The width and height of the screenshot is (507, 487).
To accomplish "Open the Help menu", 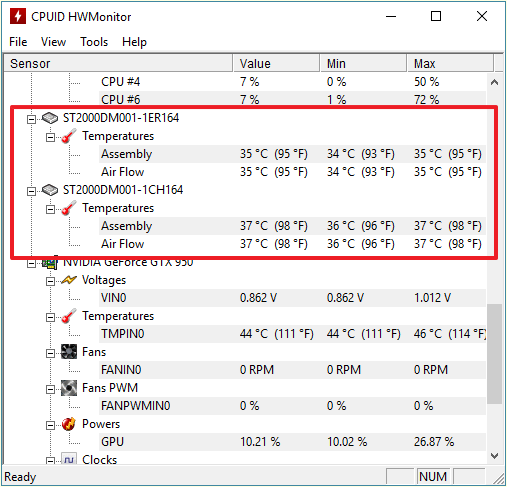I will (134, 42).
